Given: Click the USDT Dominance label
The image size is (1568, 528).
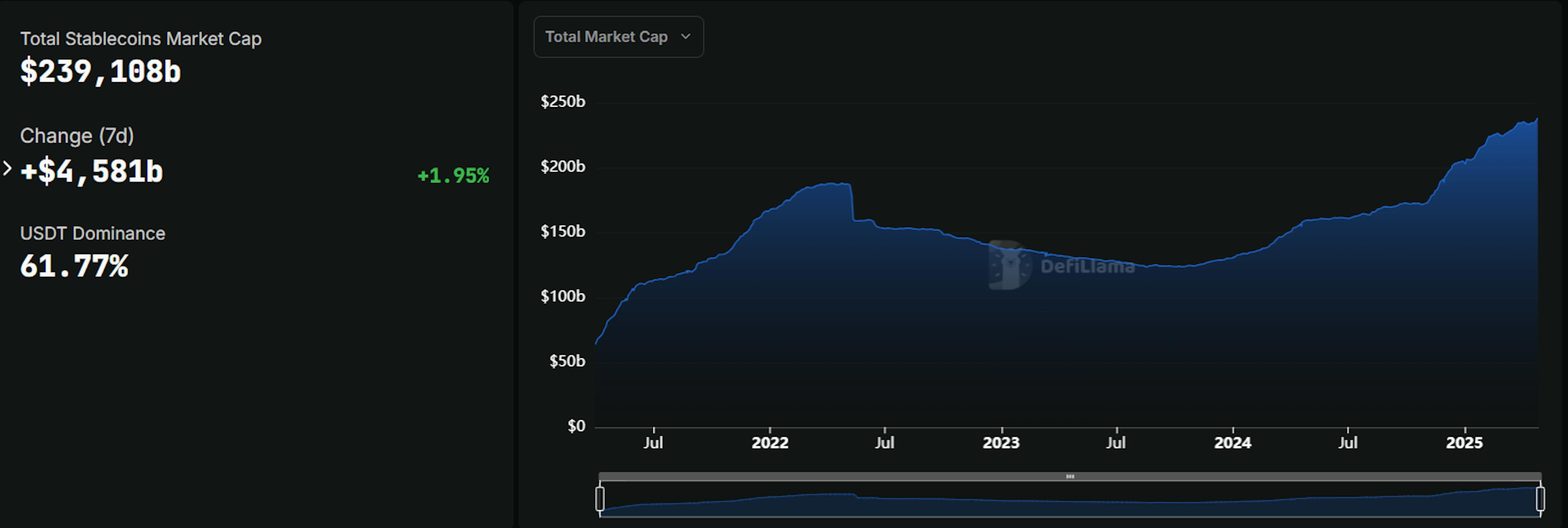Looking at the screenshot, I should pos(93,233).
